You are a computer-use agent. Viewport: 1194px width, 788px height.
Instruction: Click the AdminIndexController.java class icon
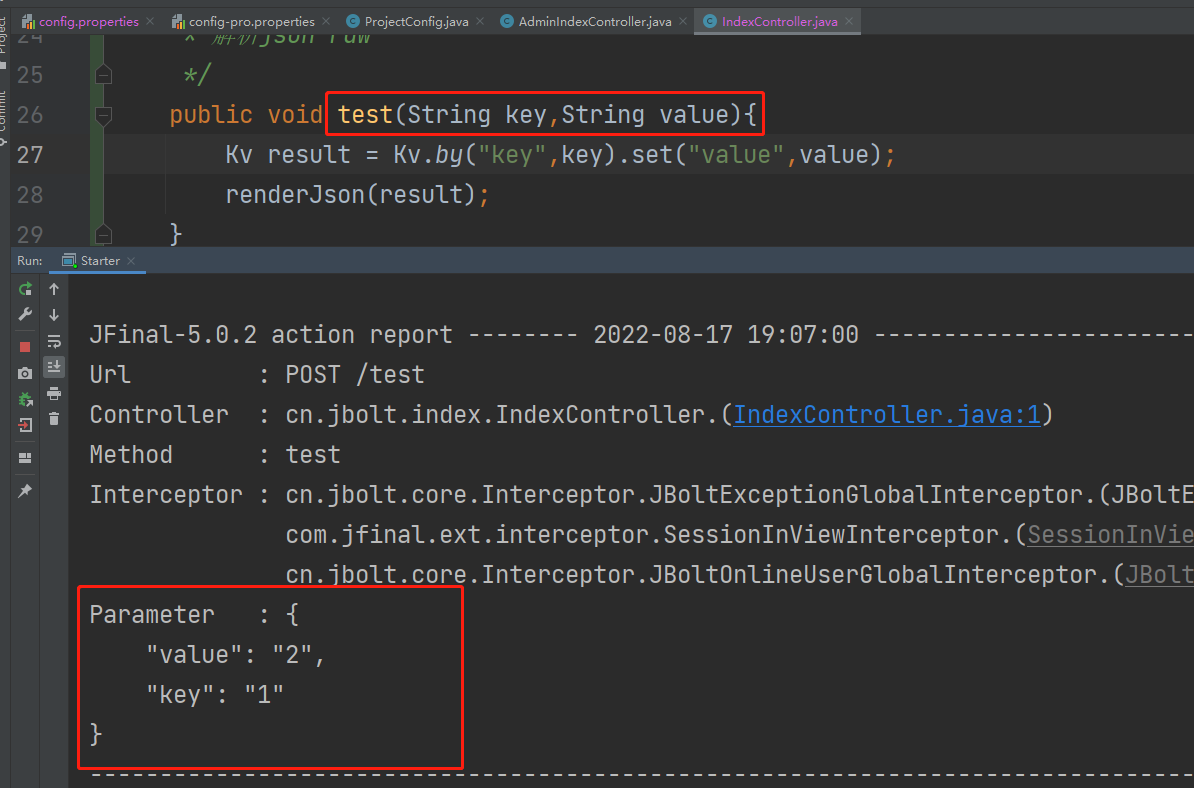click(506, 21)
